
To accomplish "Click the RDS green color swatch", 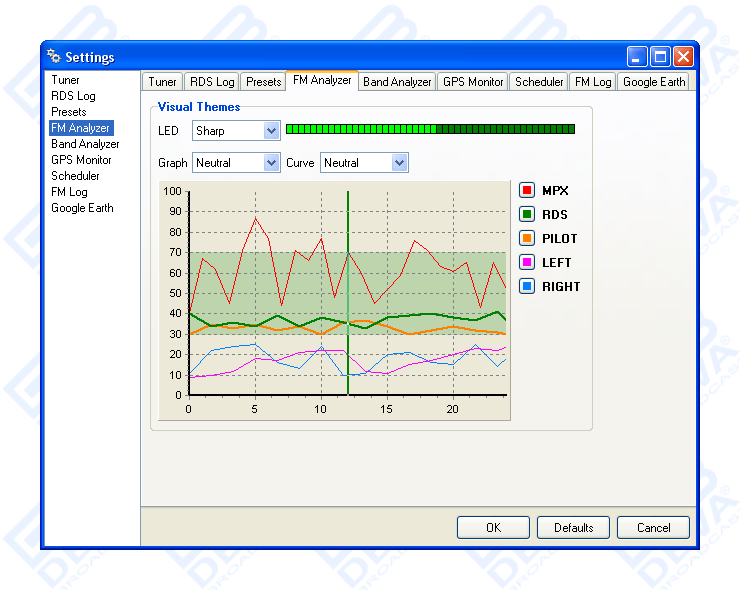I will (x=527, y=214).
